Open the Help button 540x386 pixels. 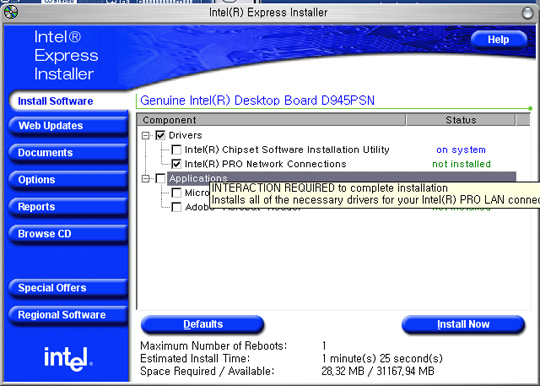498,40
